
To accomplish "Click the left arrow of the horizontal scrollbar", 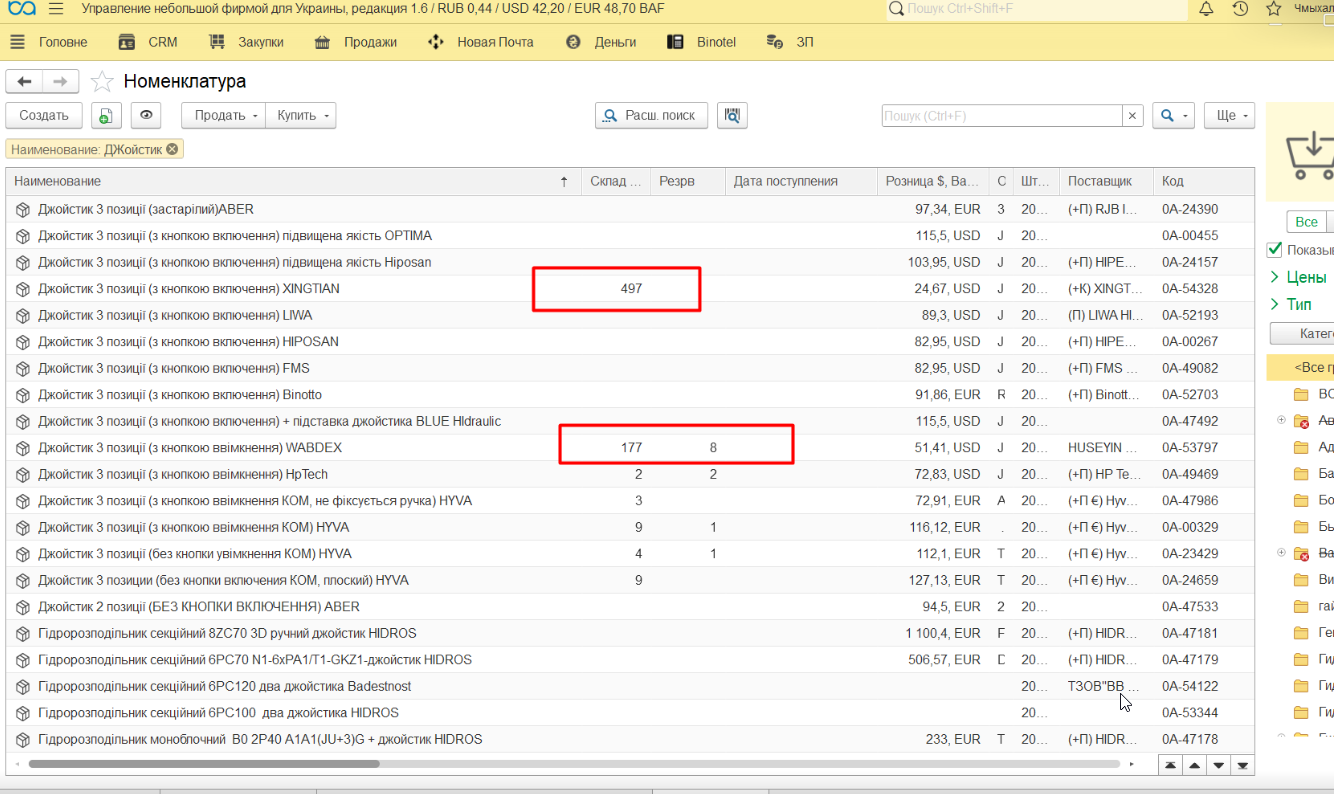I will 16,765.
